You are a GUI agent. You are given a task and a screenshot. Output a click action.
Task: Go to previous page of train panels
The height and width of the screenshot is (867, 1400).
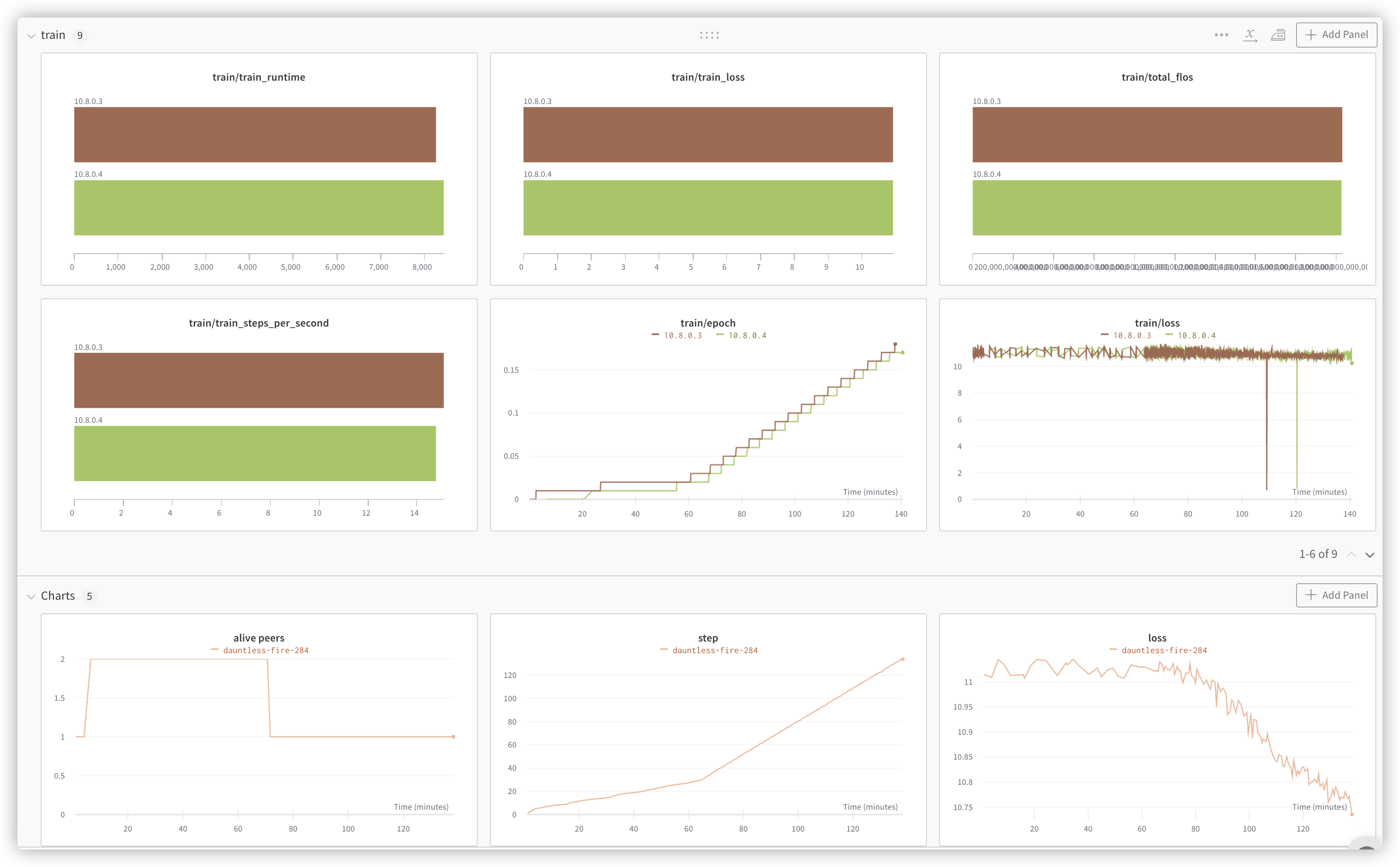tap(1351, 555)
